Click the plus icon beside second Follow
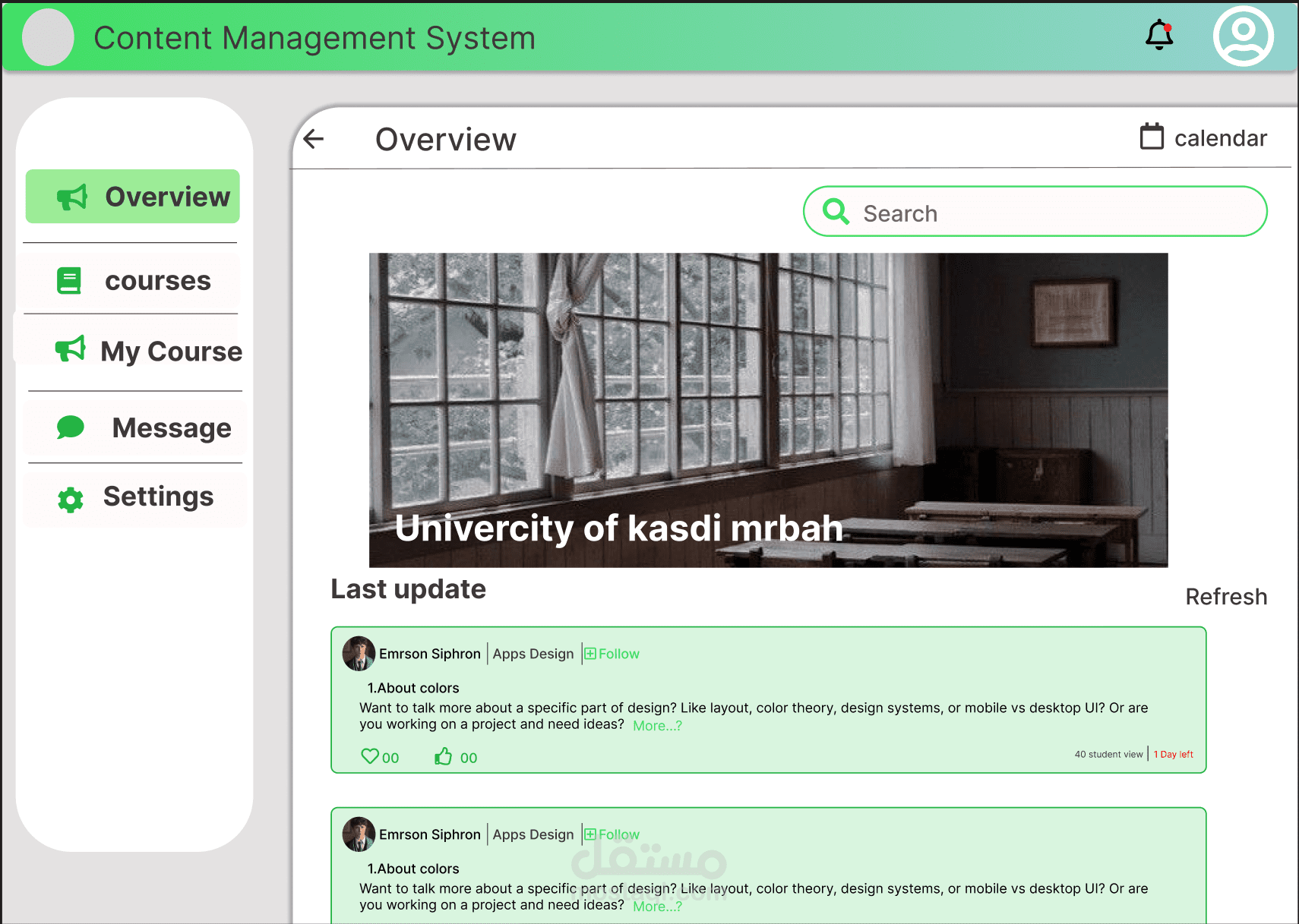The image size is (1299, 924). coord(590,834)
